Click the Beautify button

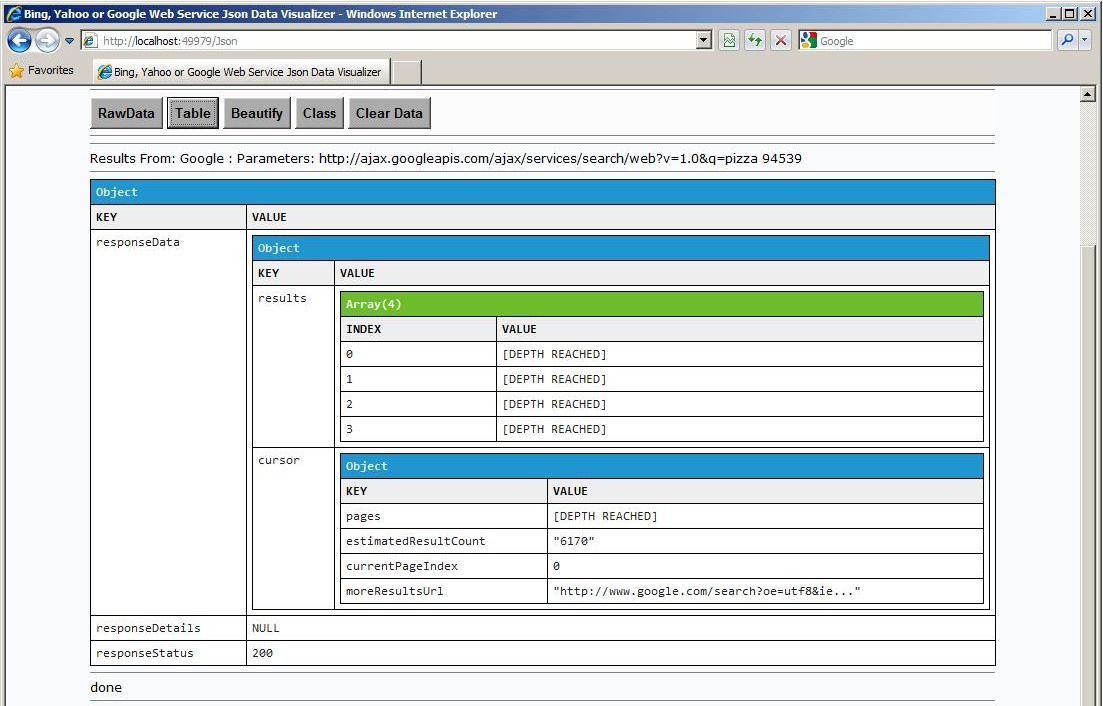pos(257,113)
